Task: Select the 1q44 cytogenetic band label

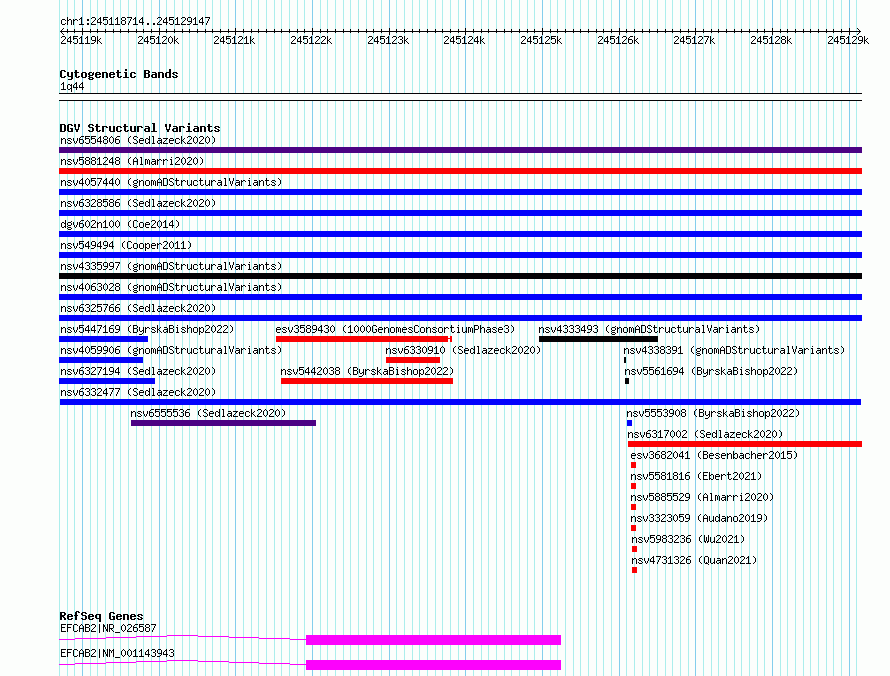Action: coord(72,86)
